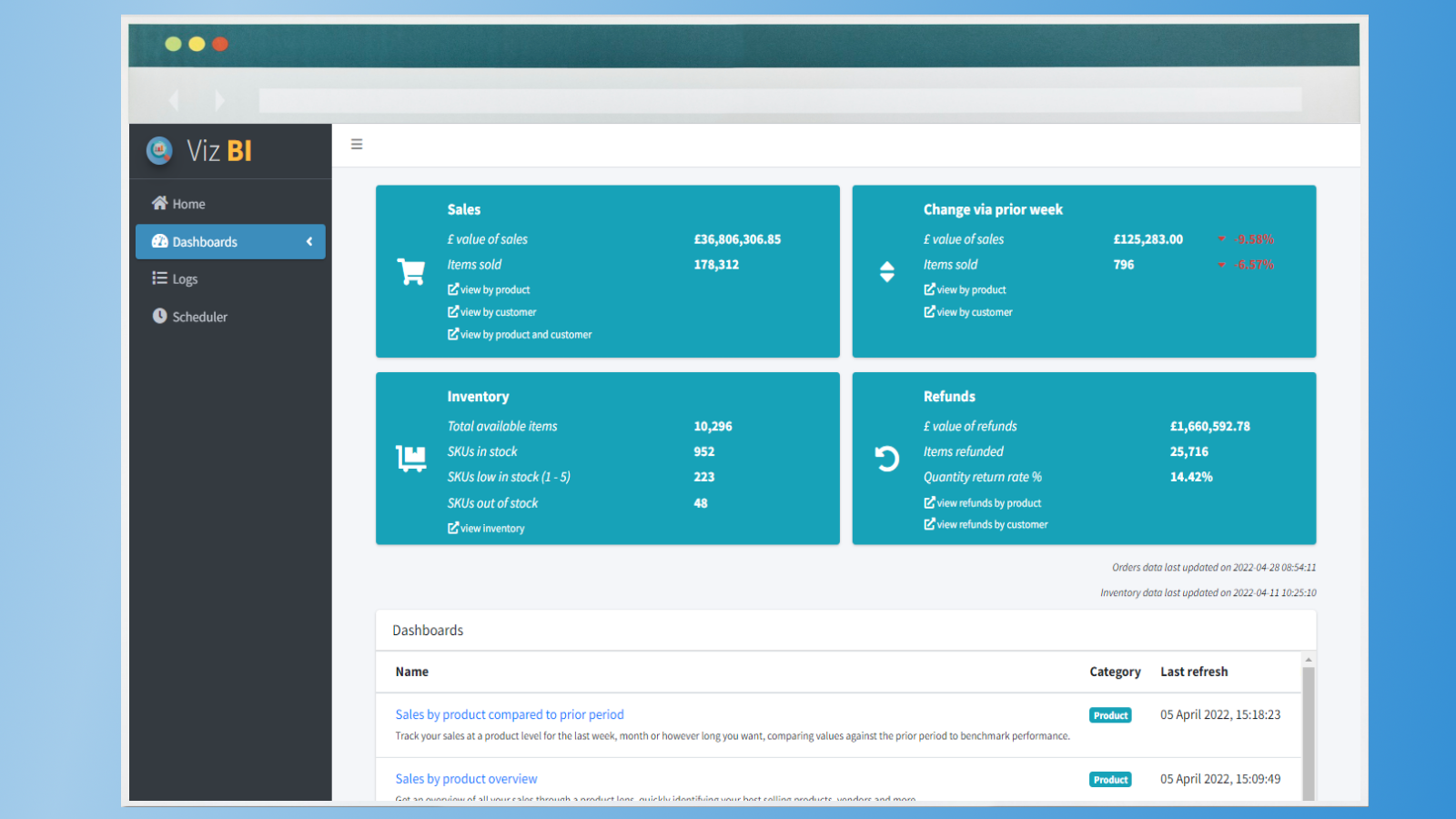Click the Viz BI logo icon
Screen dimensions: 1456x819
point(159,150)
